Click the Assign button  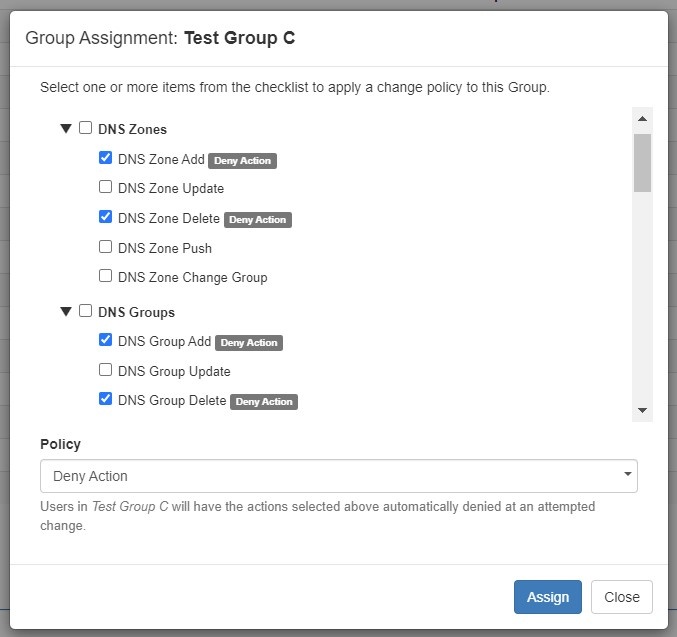coord(547,597)
